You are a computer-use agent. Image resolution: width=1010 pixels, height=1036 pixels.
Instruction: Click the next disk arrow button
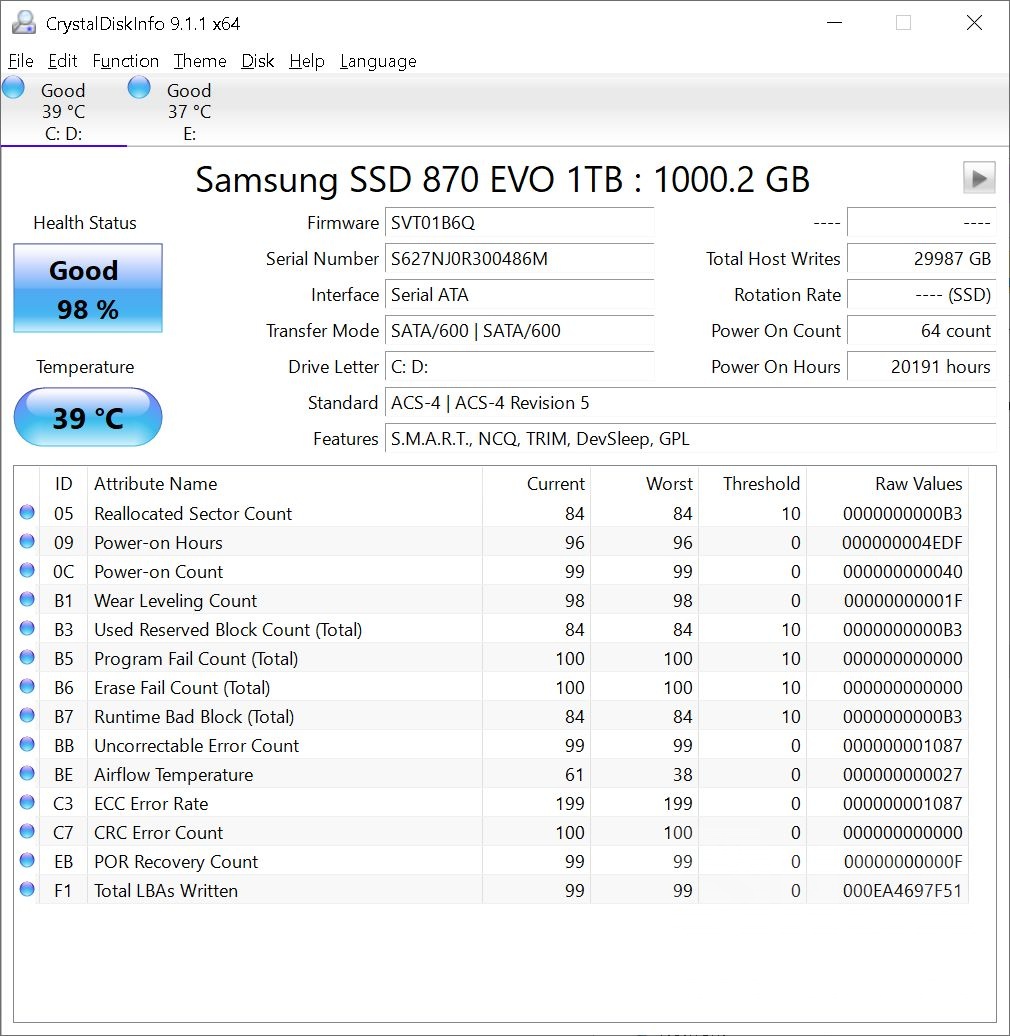[978, 178]
